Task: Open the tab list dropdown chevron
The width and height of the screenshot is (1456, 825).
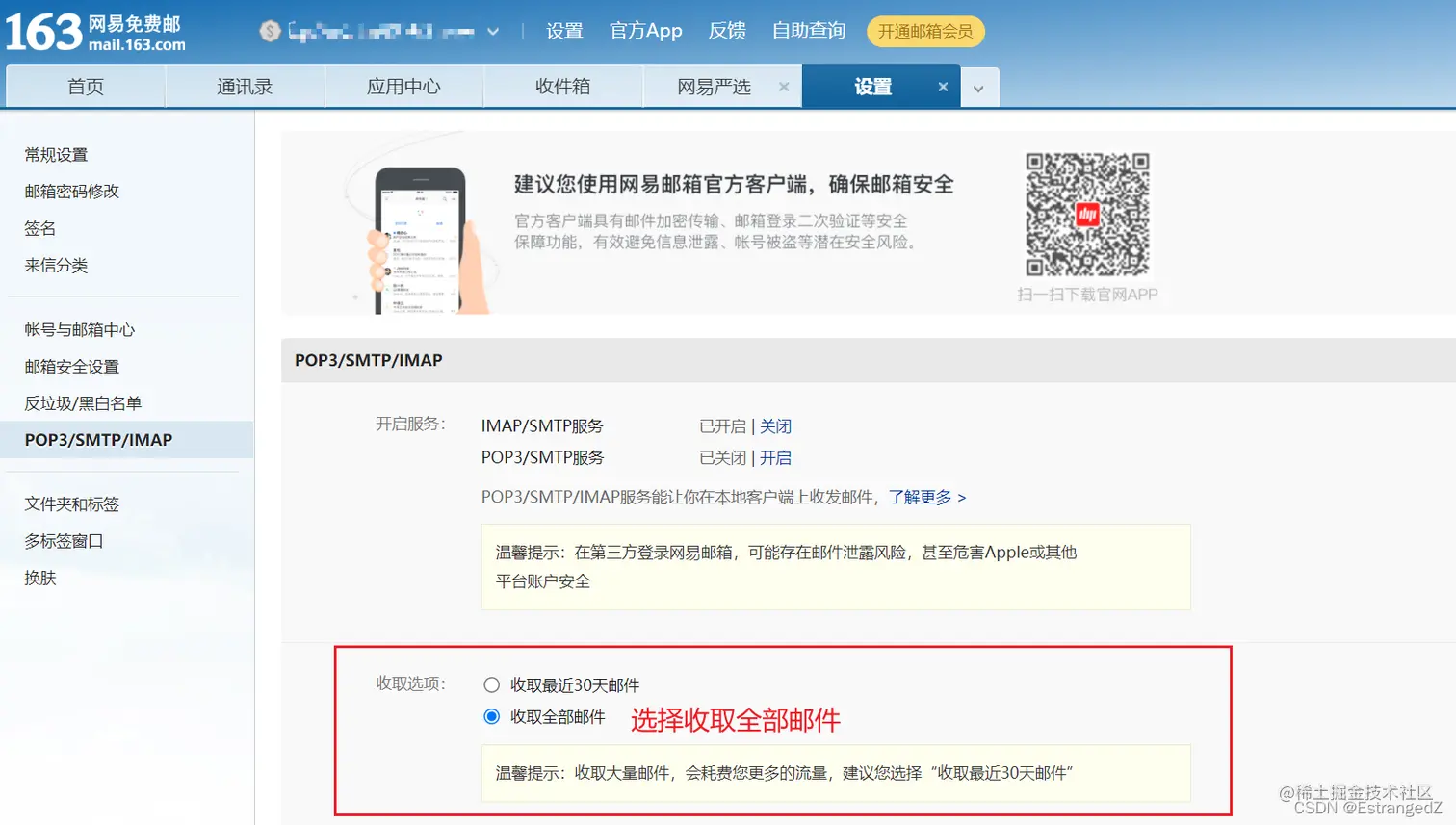Action: click(x=979, y=87)
